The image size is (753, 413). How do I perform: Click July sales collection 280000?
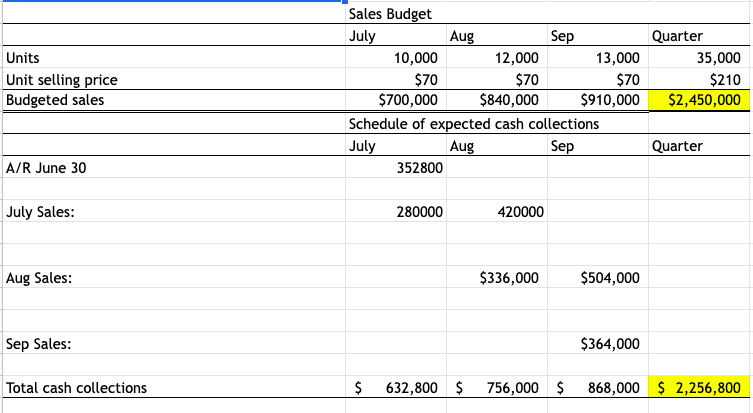(420, 212)
